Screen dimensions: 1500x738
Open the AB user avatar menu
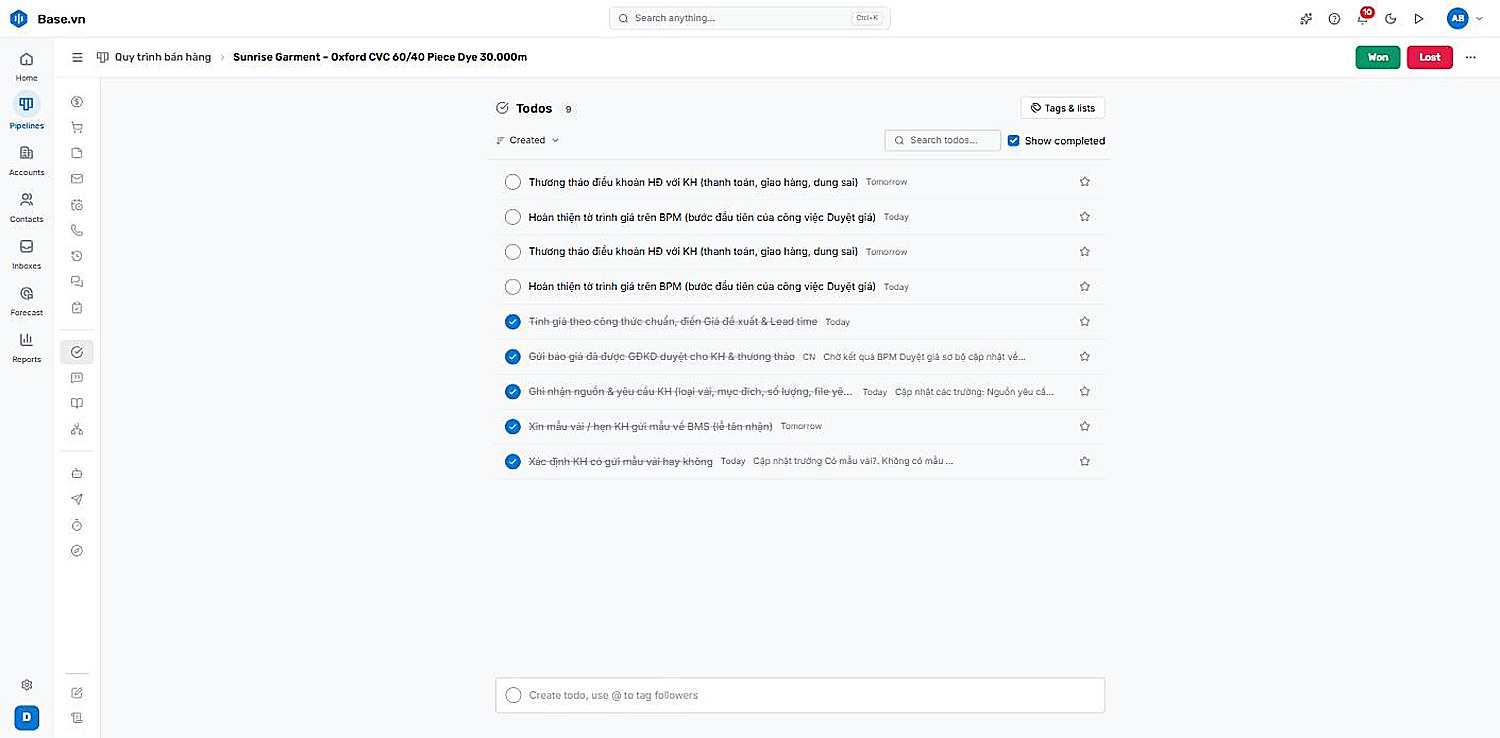click(x=1457, y=18)
